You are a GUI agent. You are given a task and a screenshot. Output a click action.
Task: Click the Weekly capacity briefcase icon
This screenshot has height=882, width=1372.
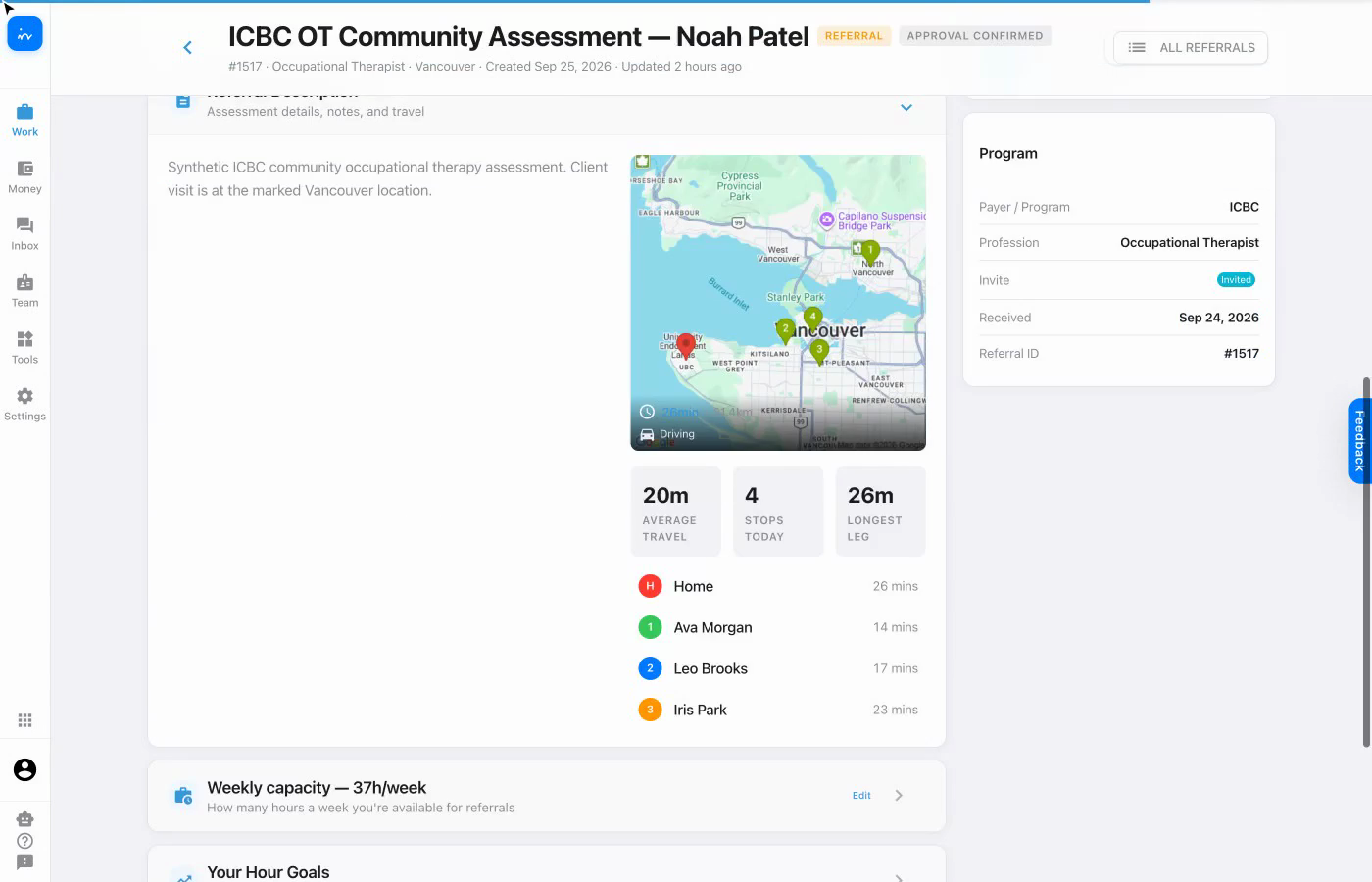pos(183,796)
